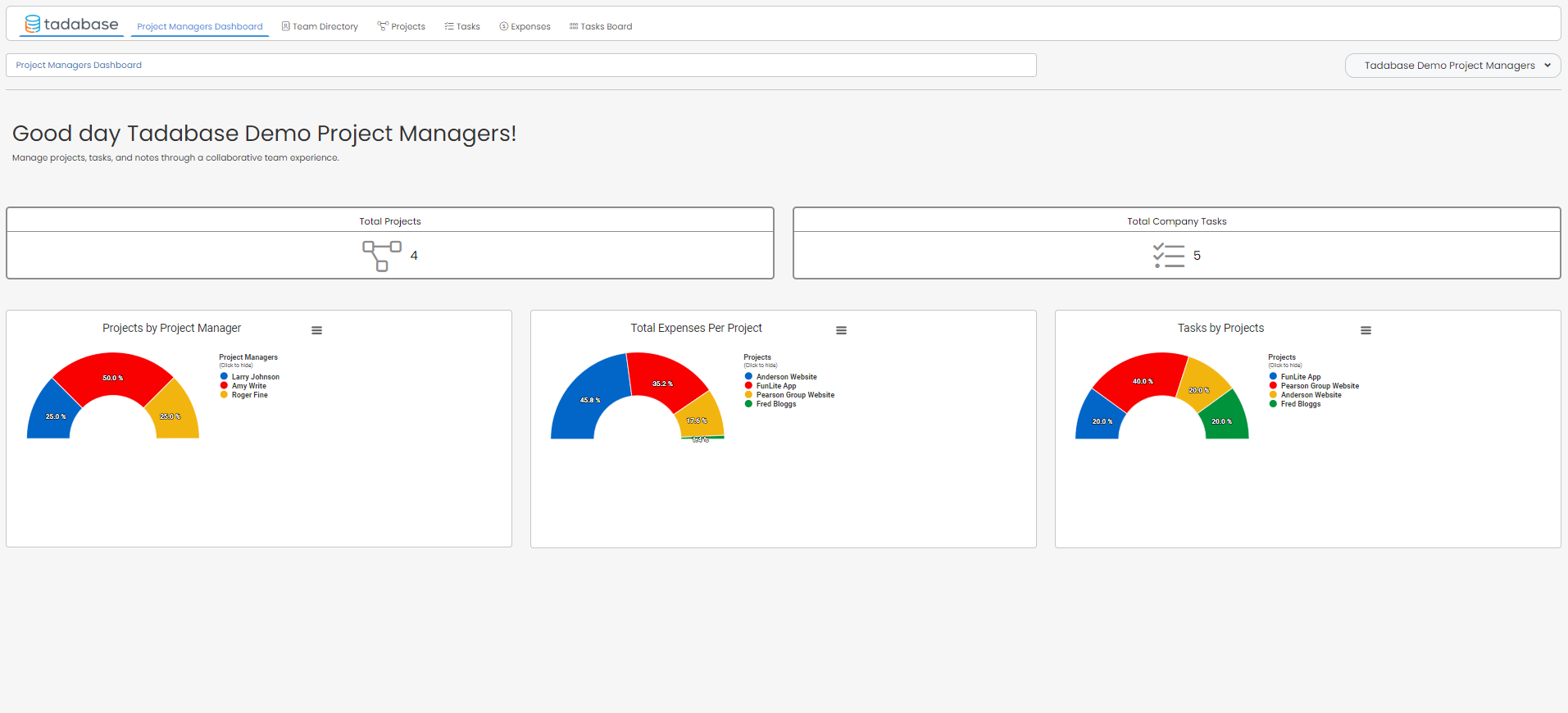This screenshot has width=1568, height=713.
Task: Open the Tasks Board page
Action: pos(601,26)
